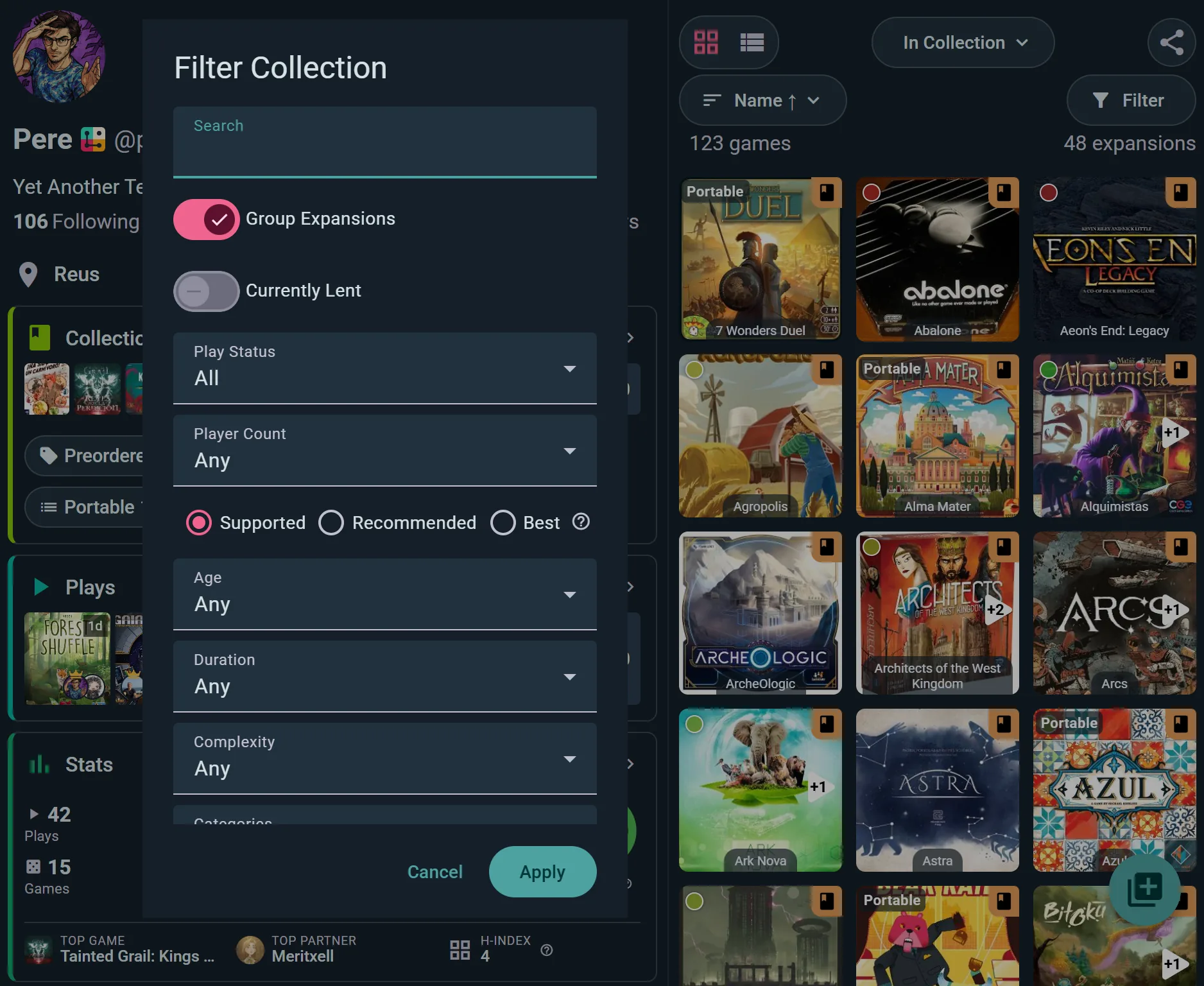Image resolution: width=1204 pixels, height=986 pixels.
Task: Expand the Stats section chevron
Action: pyautogui.click(x=630, y=764)
